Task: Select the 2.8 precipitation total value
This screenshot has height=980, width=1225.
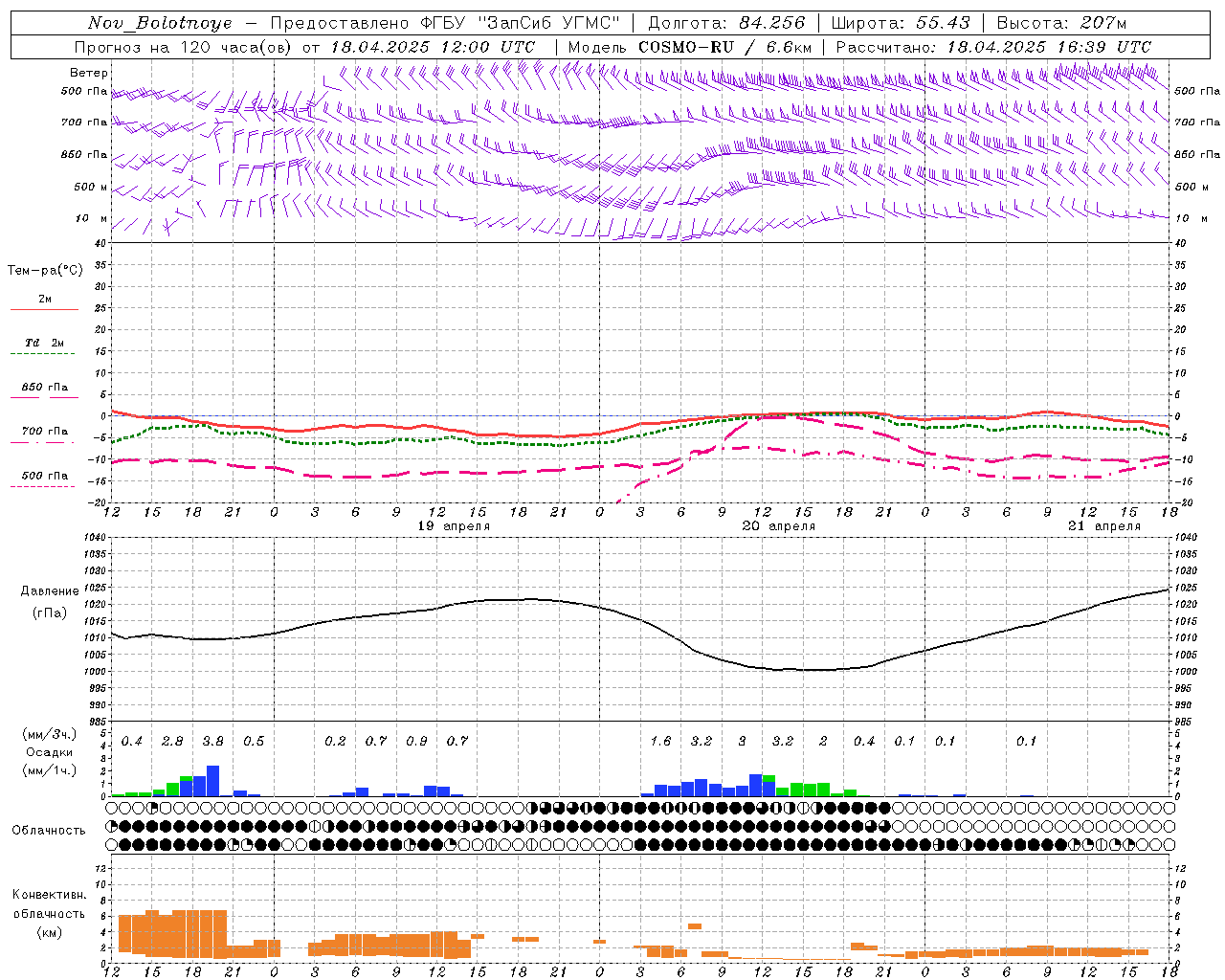Action: tap(172, 742)
